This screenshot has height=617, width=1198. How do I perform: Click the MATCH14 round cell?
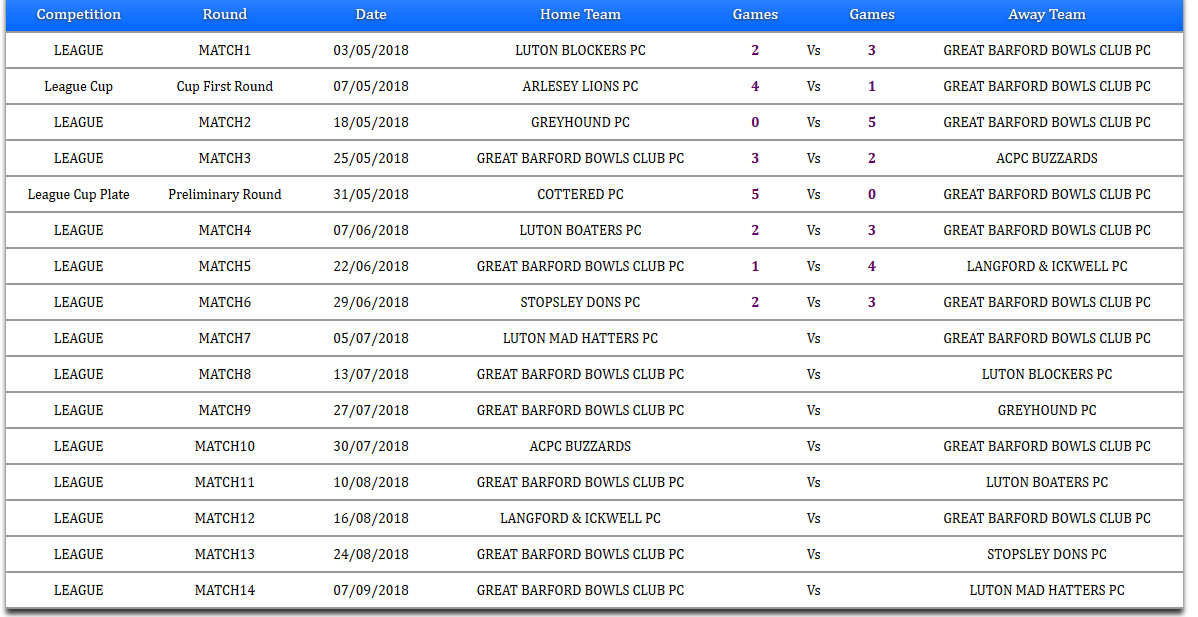point(225,590)
